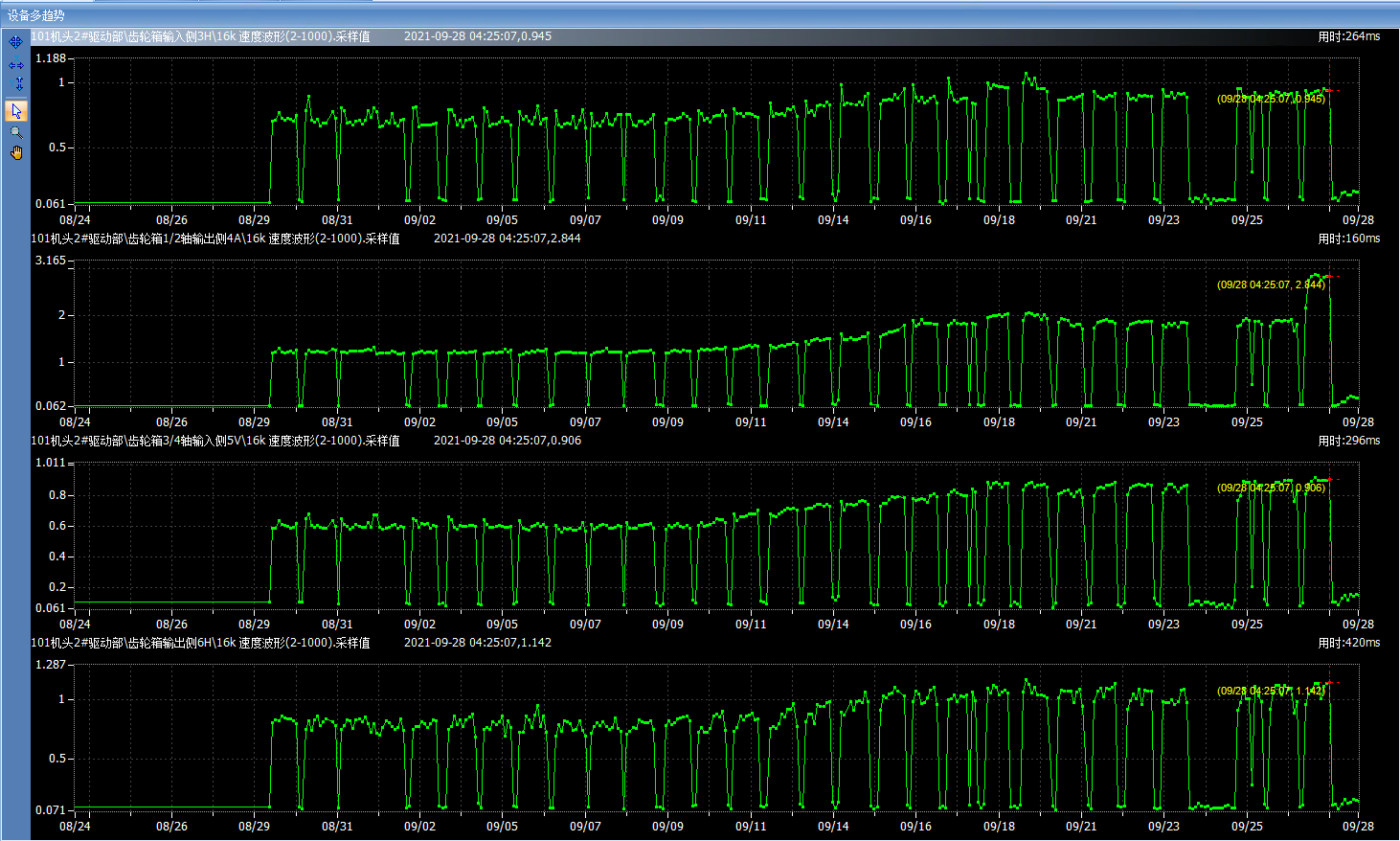Select the magnifier zoom tool
Image resolution: width=1400 pixels, height=841 pixels.
point(15,132)
